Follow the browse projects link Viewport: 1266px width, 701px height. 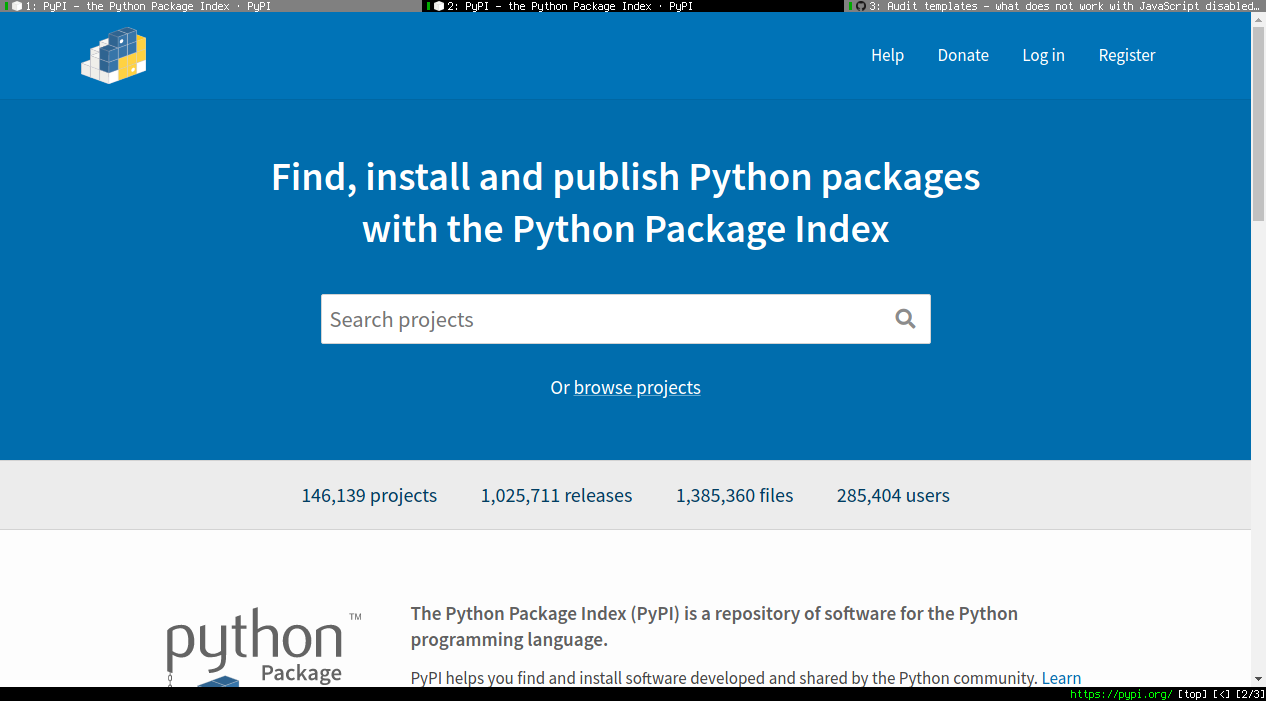click(637, 387)
